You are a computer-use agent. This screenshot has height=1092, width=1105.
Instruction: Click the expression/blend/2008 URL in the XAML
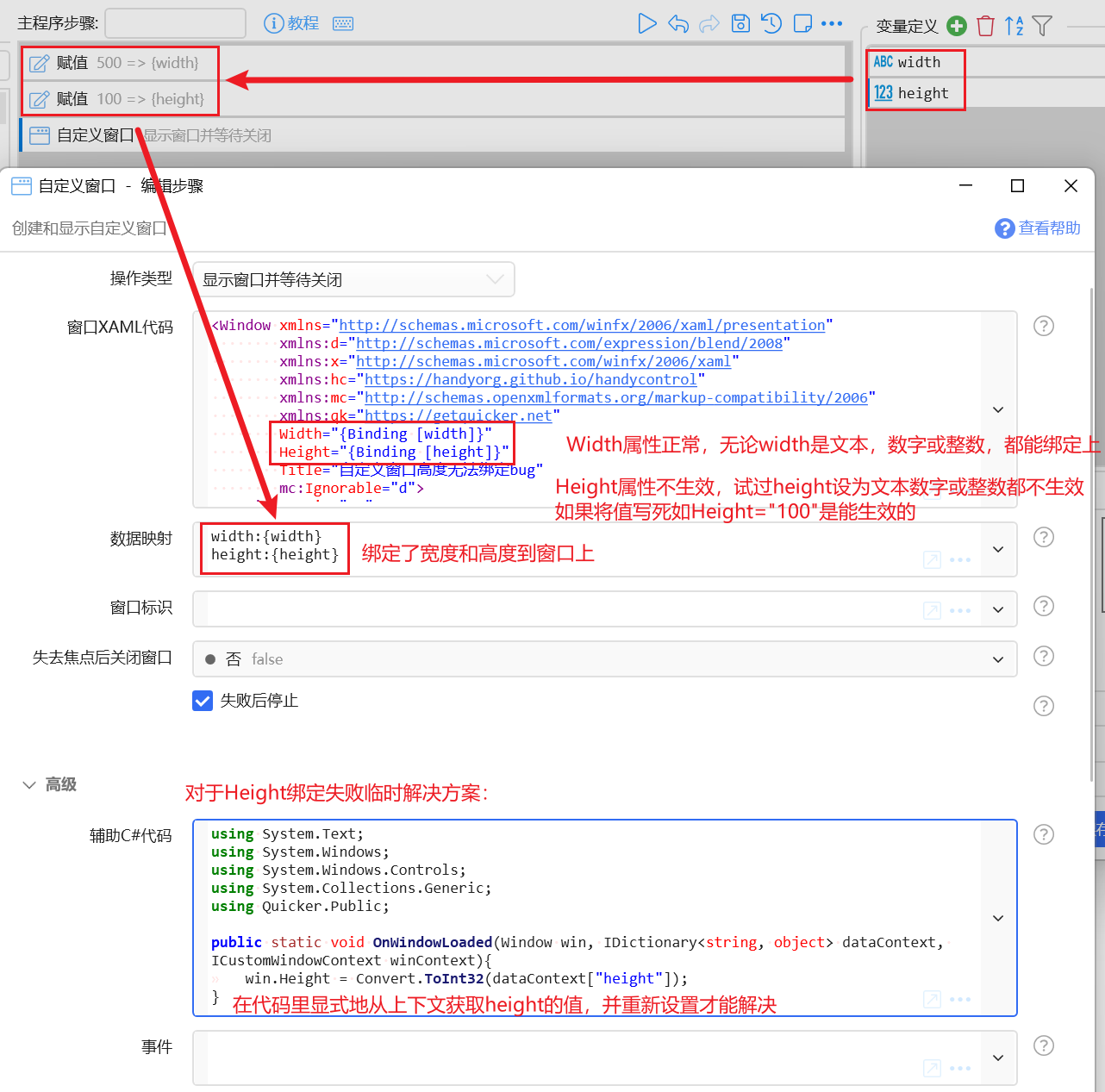point(569,343)
